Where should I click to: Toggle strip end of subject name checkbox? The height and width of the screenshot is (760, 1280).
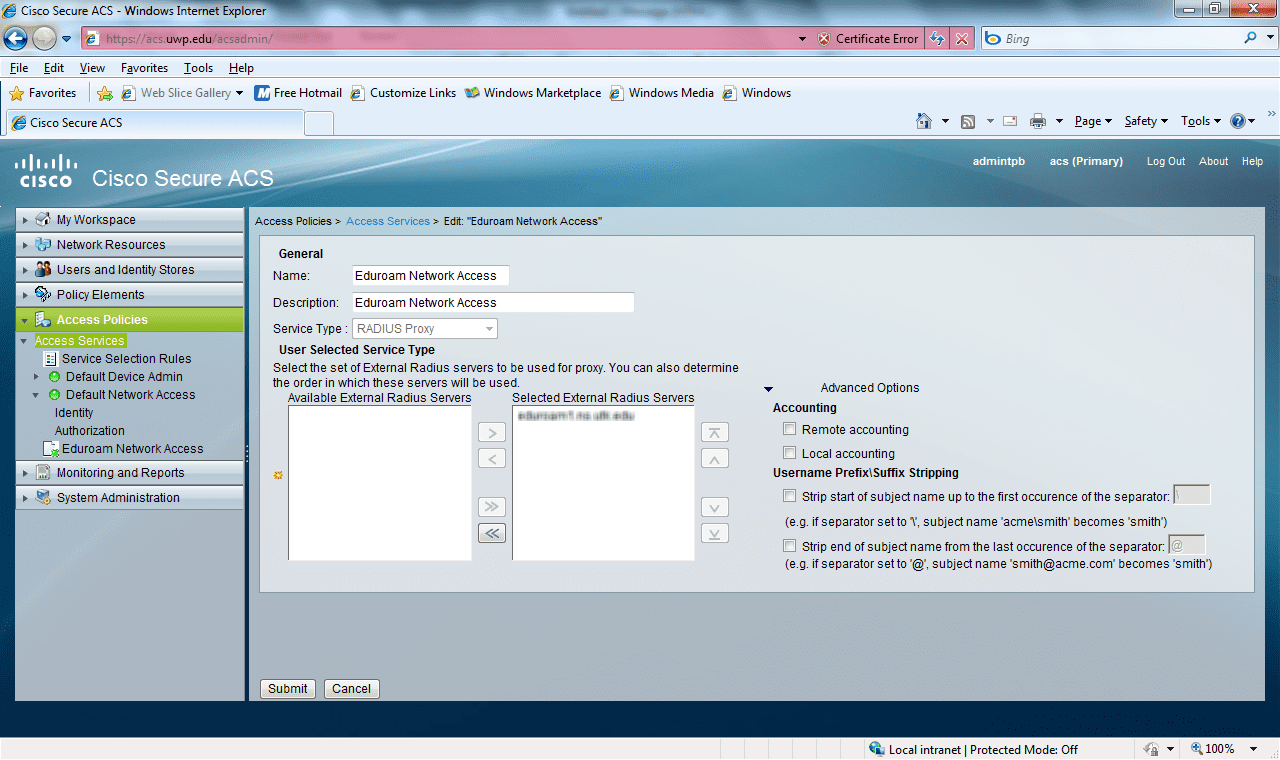pyautogui.click(x=790, y=546)
